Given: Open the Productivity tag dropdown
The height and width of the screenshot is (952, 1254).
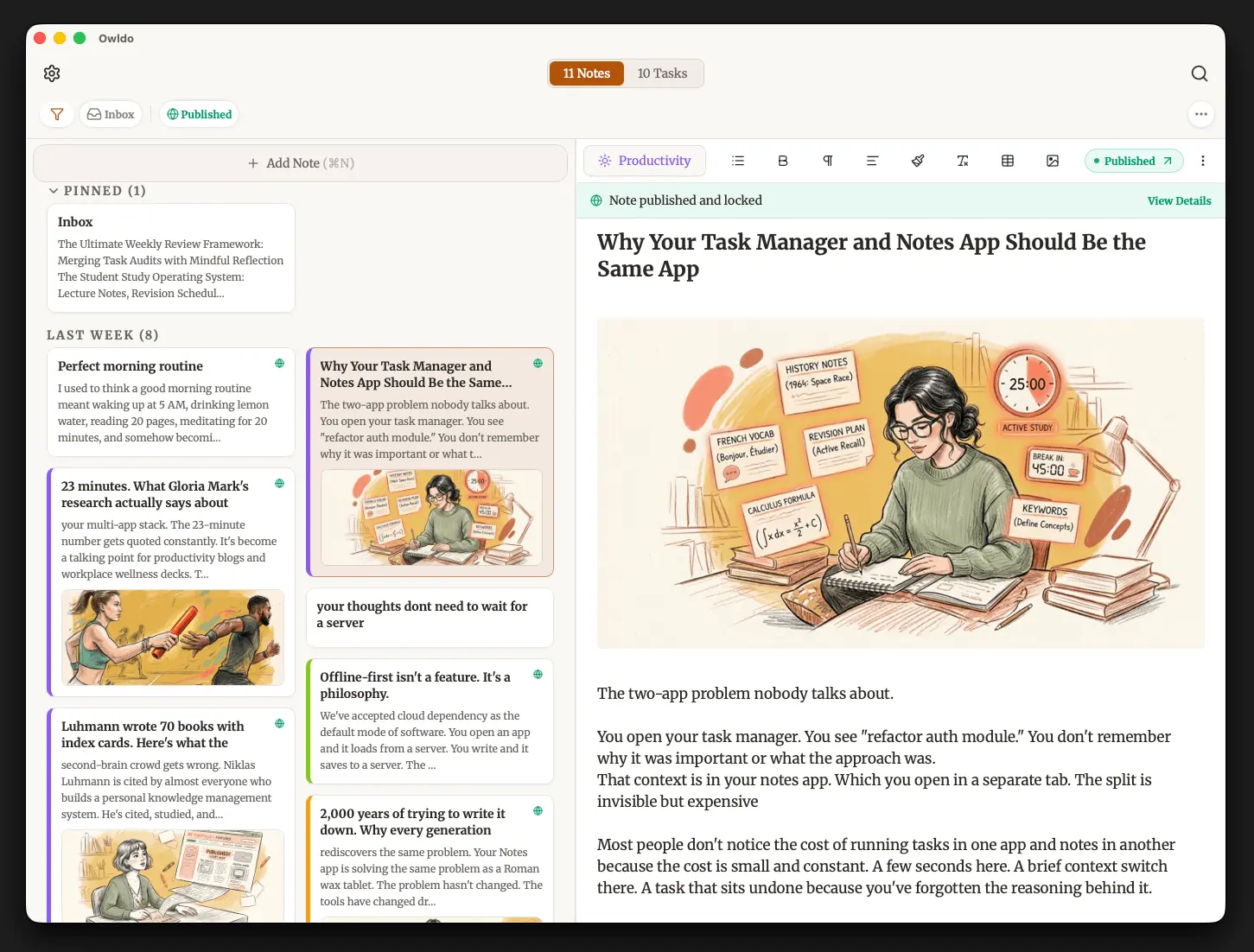Looking at the screenshot, I should 645,161.
